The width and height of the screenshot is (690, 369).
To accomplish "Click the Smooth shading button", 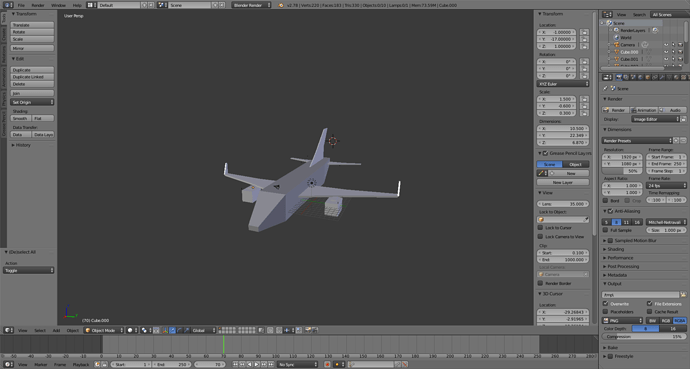I will (21, 118).
